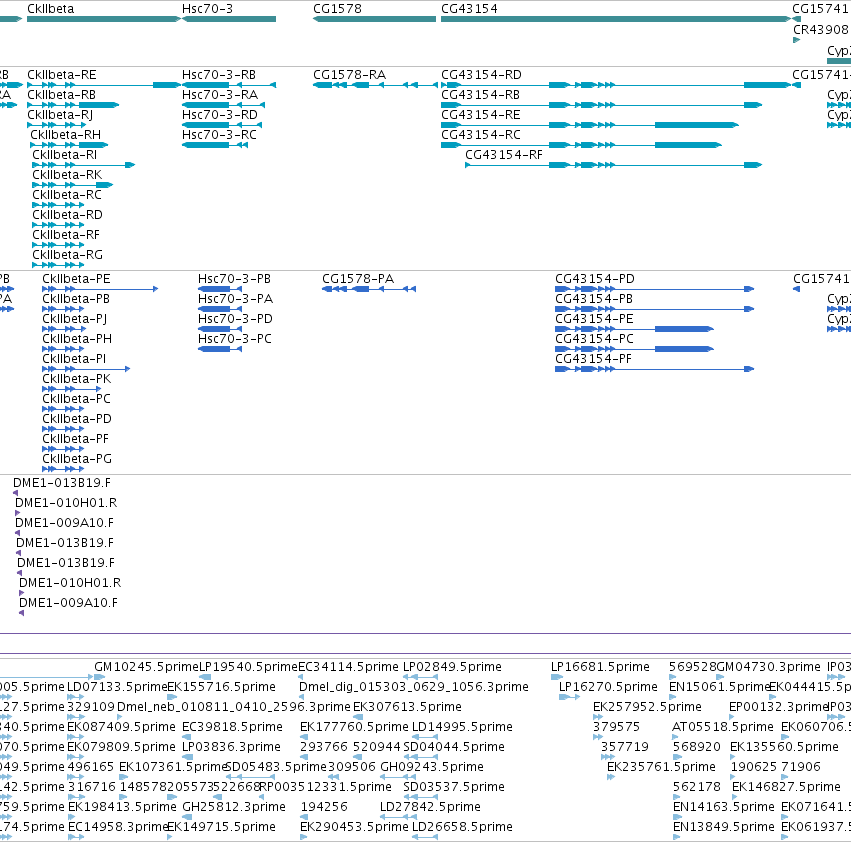Image resolution: width=851 pixels, height=842 pixels.
Task: Select EST label EN14163.5prime
Action: click(x=723, y=807)
